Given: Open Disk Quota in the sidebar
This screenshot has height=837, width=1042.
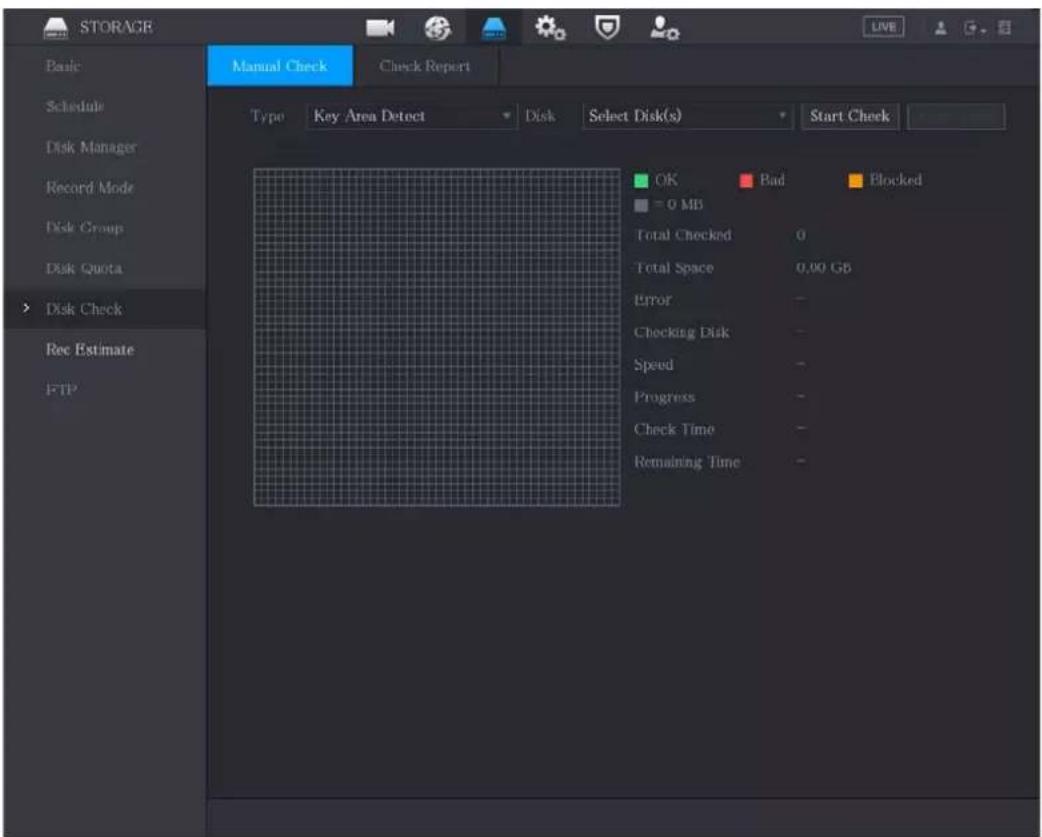Looking at the screenshot, I should point(84,268).
